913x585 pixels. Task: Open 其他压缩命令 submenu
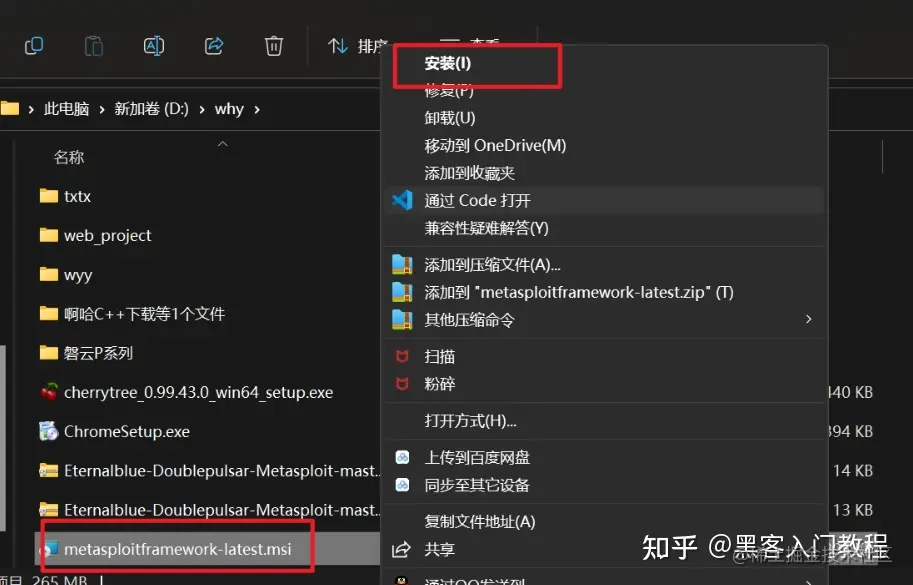tap(469, 320)
